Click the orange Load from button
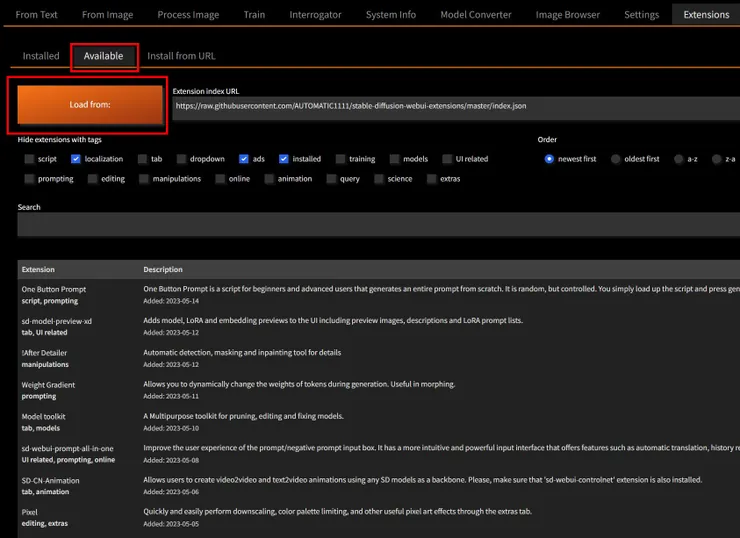This screenshot has width=740, height=538. tap(90, 105)
